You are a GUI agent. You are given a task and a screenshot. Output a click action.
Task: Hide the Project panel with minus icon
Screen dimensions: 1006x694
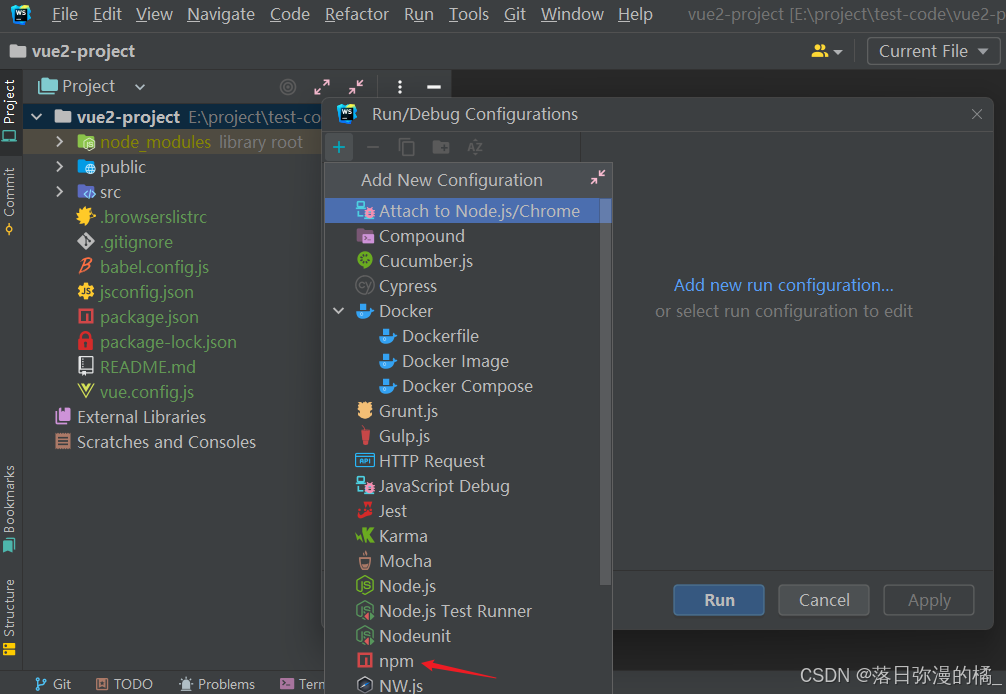click(434, 87)
